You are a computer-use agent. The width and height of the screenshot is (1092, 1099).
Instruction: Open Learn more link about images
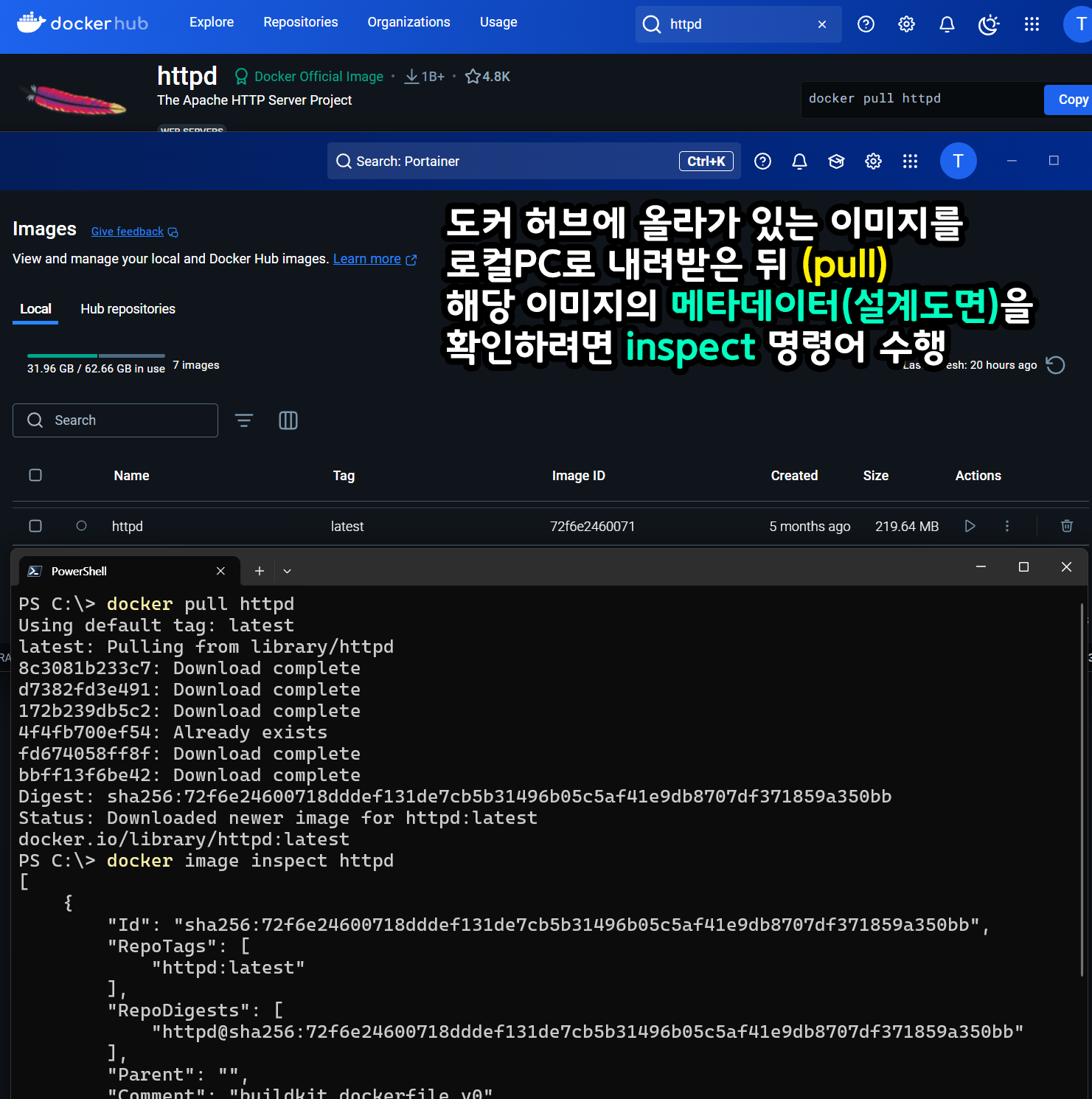click(x=375, y=259)
